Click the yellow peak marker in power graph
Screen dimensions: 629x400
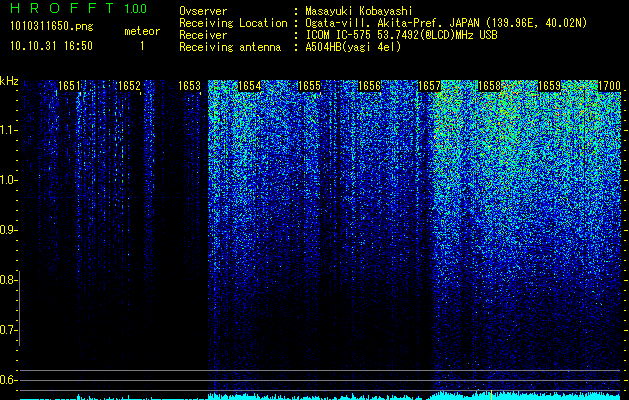click(491, 395)
